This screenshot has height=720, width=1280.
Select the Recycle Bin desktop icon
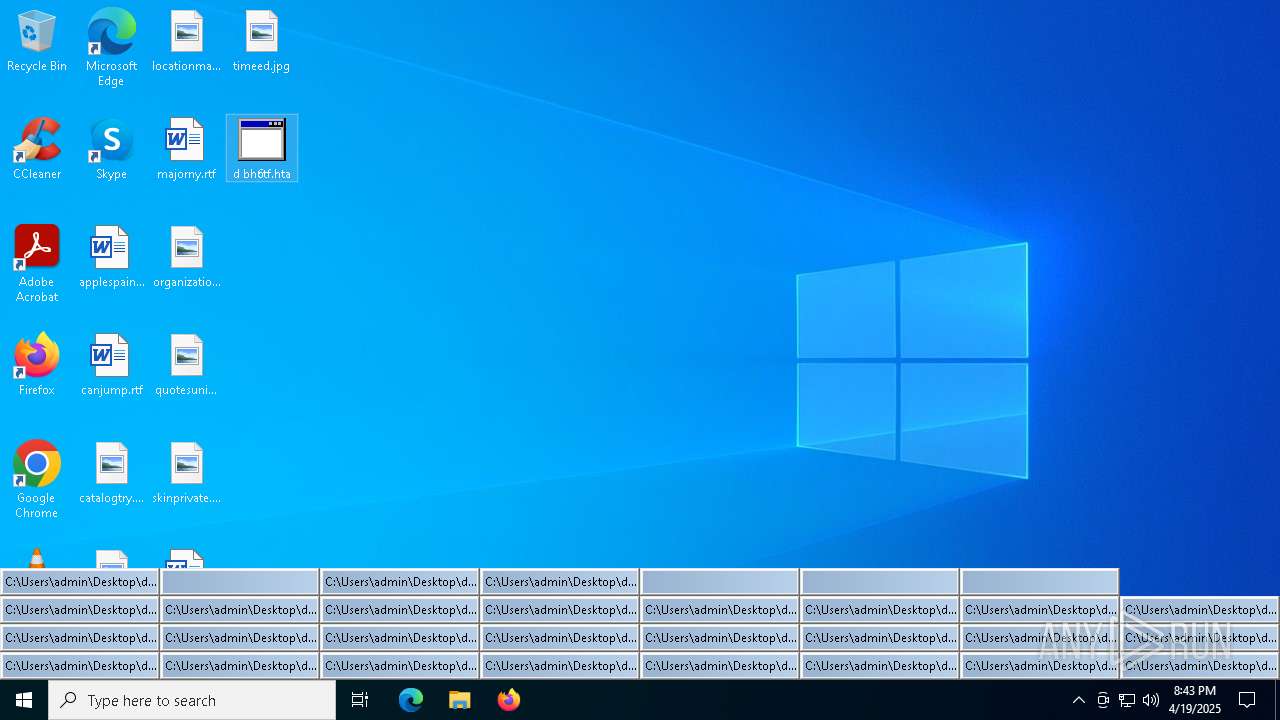[x=37, y=41]
